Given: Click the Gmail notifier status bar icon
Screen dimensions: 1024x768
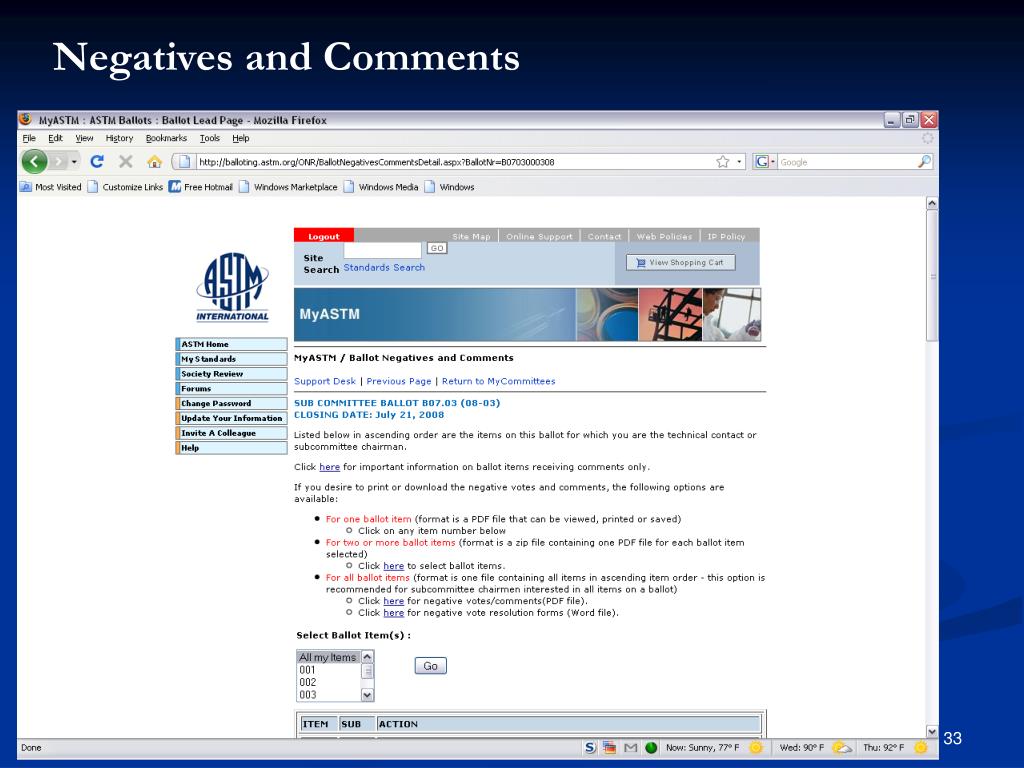Looking at the screenshot, I should [630, 748].
